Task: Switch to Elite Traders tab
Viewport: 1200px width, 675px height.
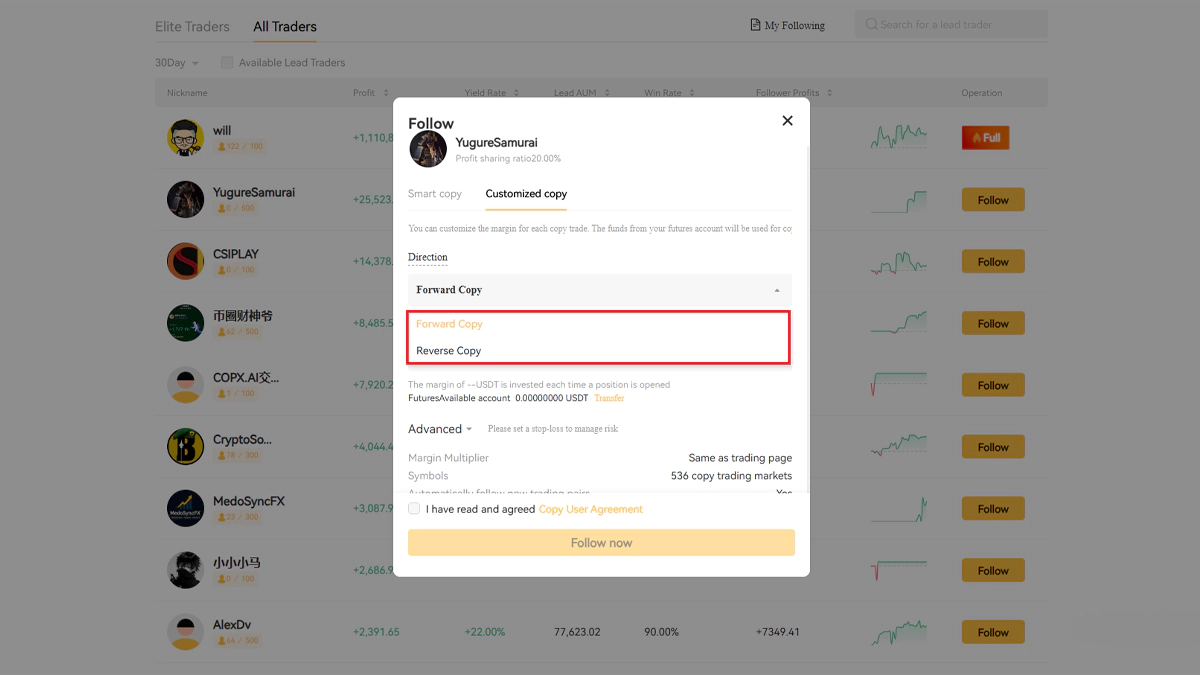Action: (192, 26)
